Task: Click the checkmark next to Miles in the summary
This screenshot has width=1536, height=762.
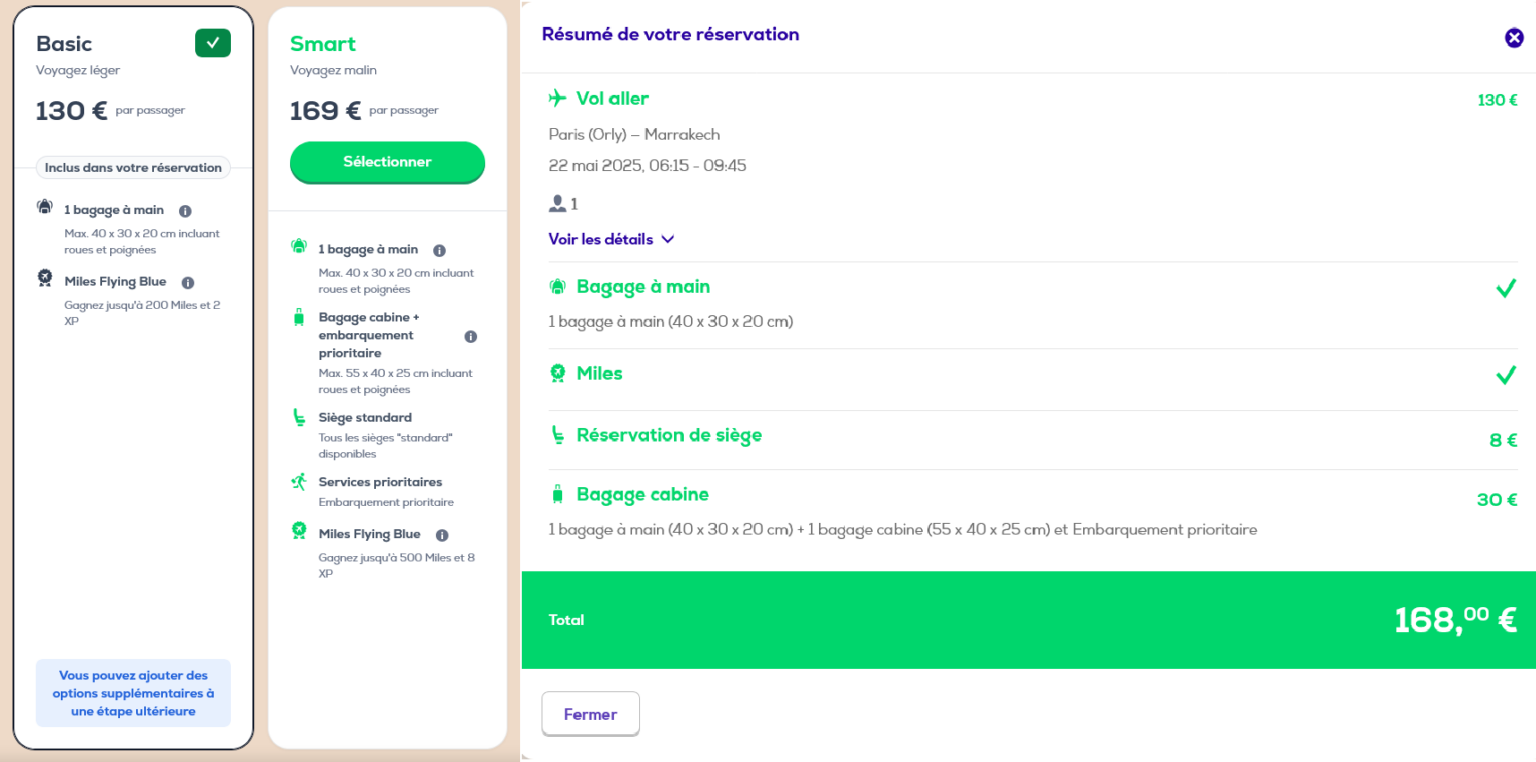Action: click(x=1506, y=376)
